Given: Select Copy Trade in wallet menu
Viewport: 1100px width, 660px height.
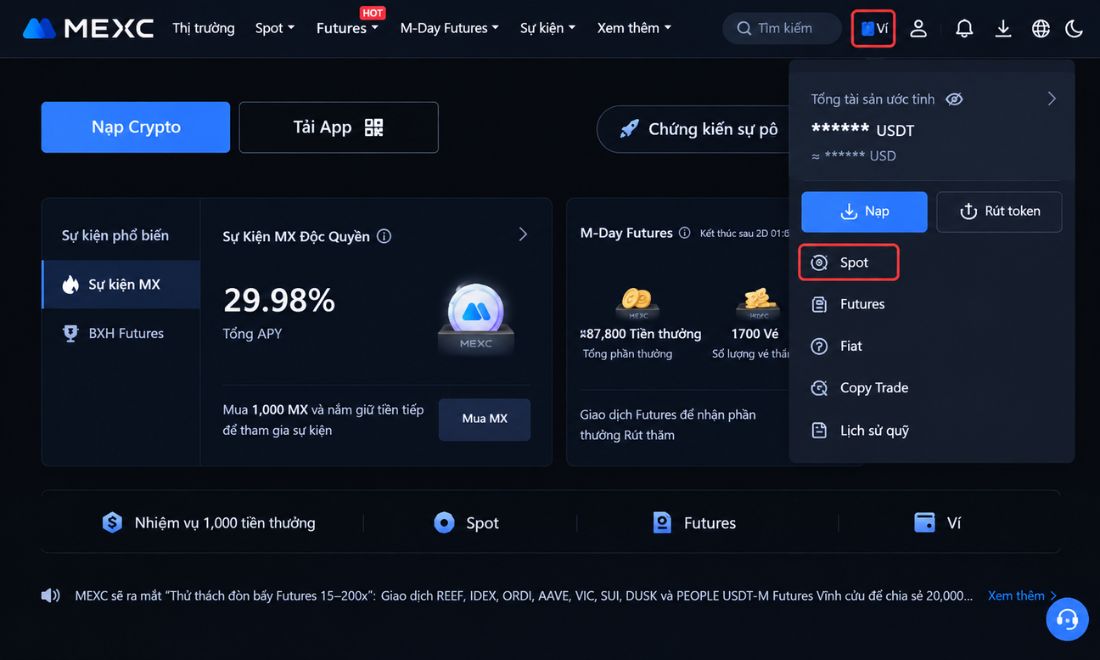Looking at the screenshot, I should coord(859,388).
